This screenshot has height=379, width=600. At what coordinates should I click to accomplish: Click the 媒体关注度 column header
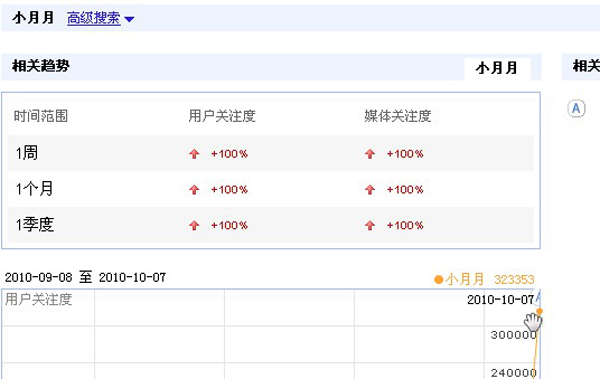(x=398, y=116)
